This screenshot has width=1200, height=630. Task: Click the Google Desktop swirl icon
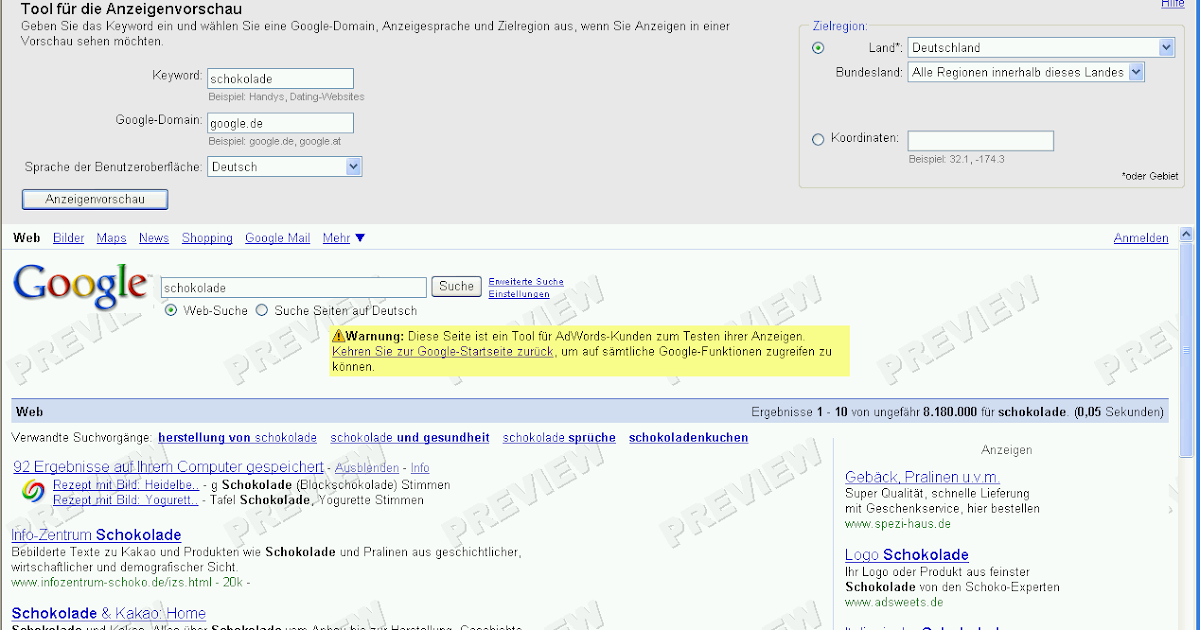tap(32, 492)
